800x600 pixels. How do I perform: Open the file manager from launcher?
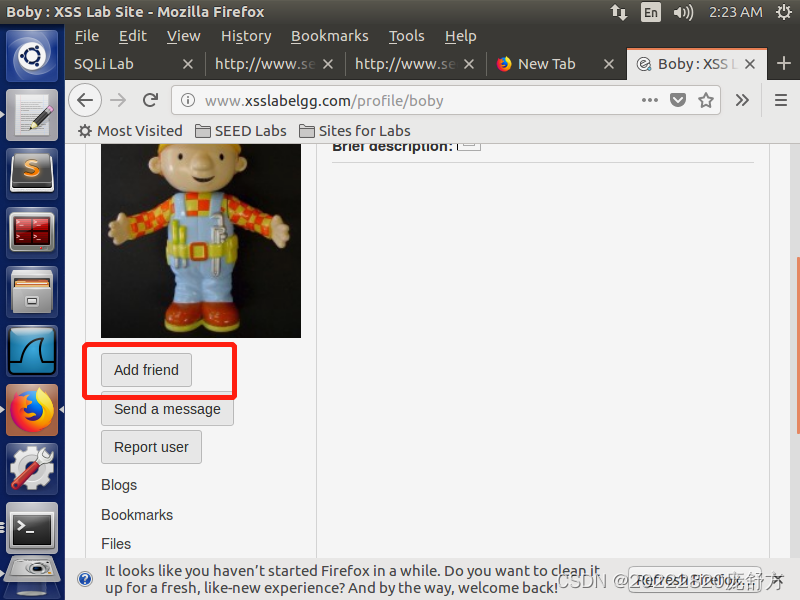click(x=32, y=292)
